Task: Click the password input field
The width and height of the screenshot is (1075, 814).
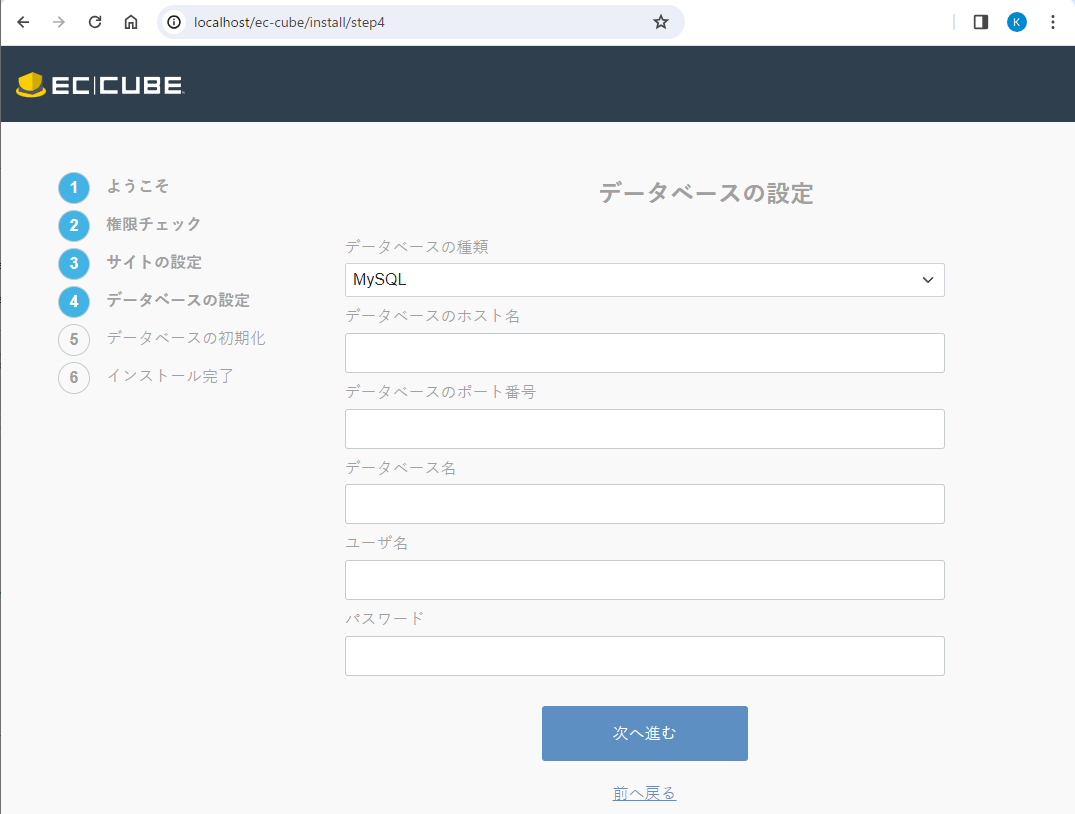Action: pyautogui.click(x=644, y=656)
